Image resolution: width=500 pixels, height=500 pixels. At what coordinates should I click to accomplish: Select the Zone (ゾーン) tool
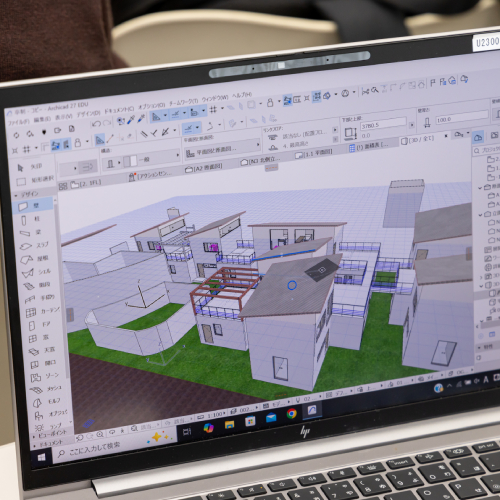(x=44, y=376)
